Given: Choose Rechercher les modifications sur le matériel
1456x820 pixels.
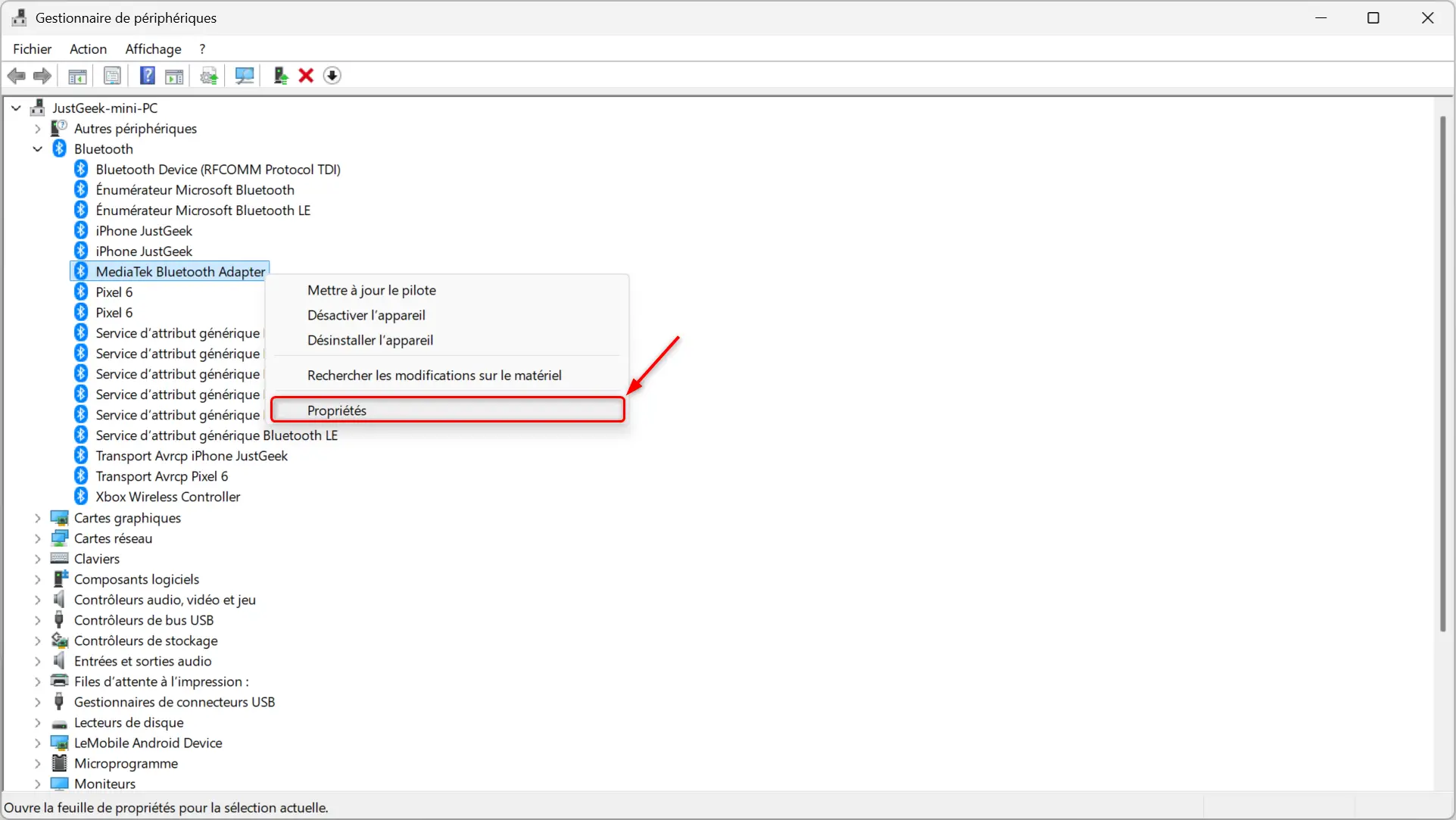Looking at the screenshot, I should 447,375.
